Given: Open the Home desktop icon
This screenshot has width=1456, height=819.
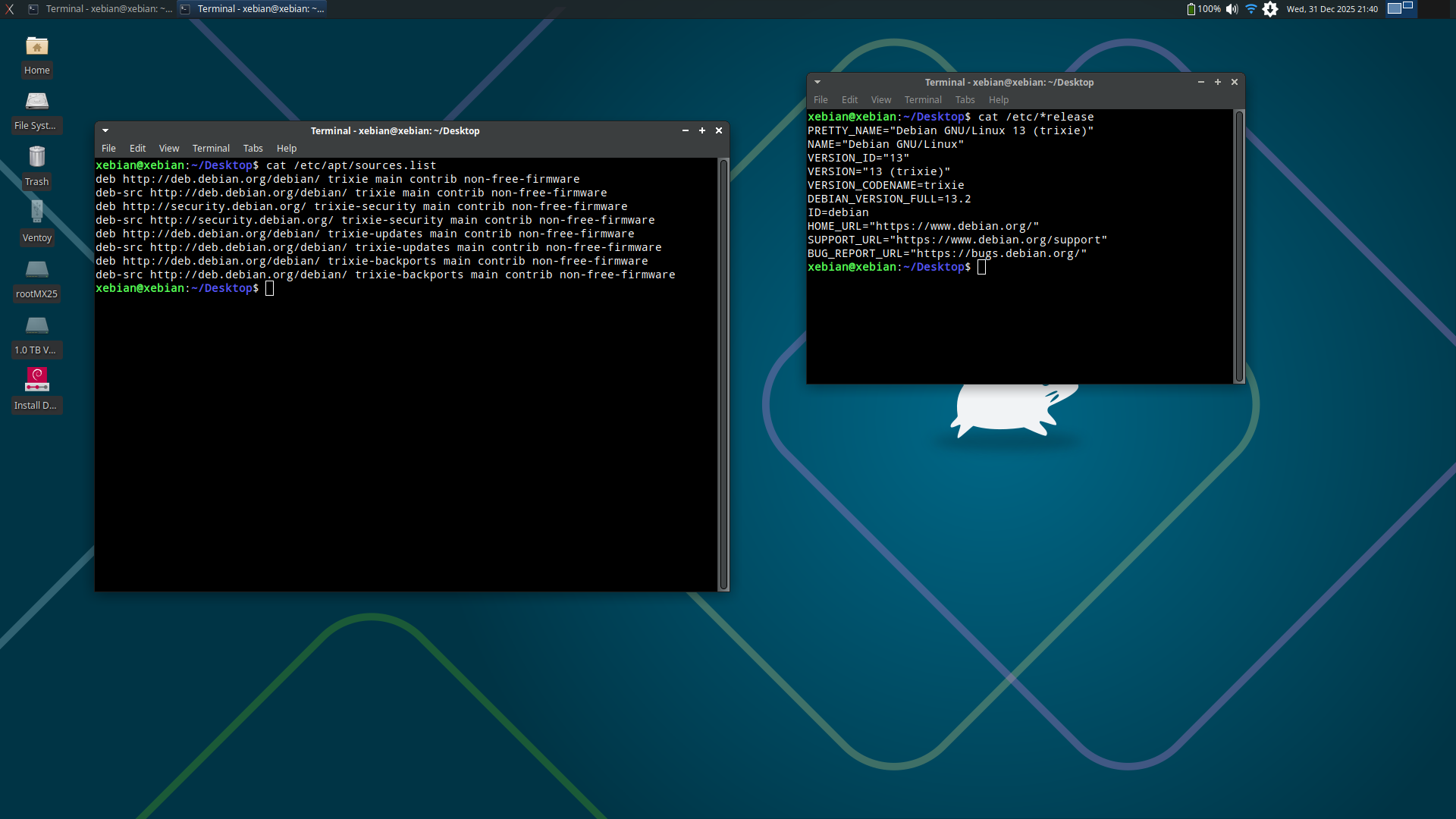Looking at the screenshot, I should tap(36, 48).
